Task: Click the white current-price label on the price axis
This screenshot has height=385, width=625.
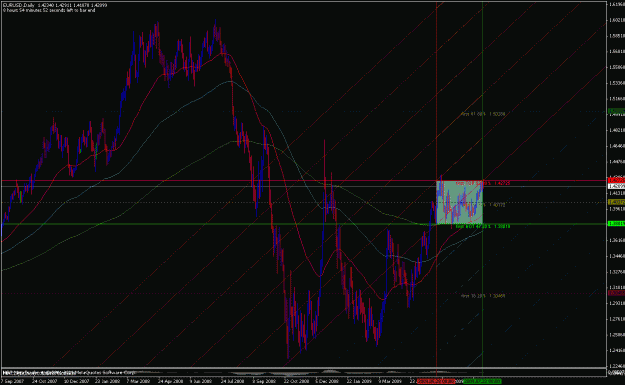Action: click(x=616, y=186)
